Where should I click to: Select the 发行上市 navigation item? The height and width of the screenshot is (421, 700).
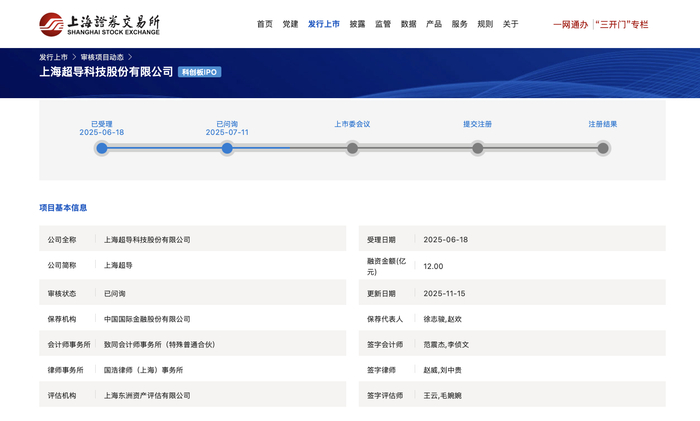tap(324, 24)
